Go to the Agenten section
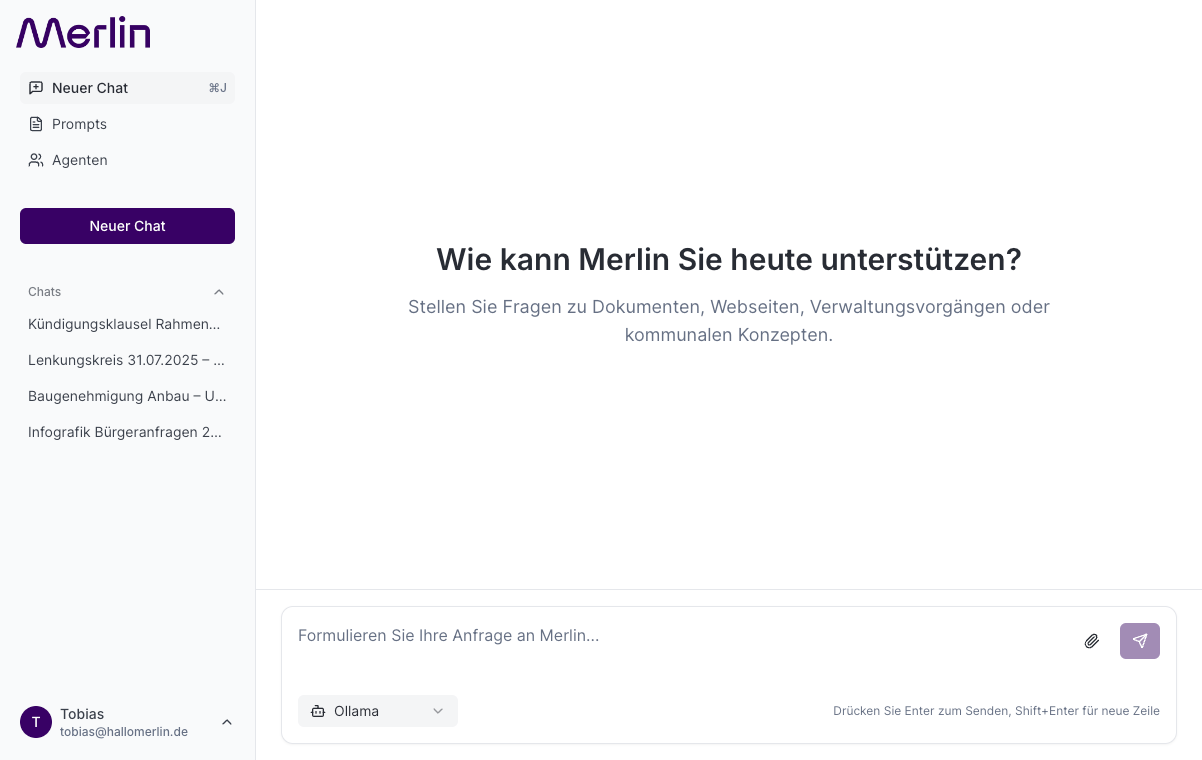This screenshot has width=1202, height=760. pyautogui.click(x=127, y=160)
